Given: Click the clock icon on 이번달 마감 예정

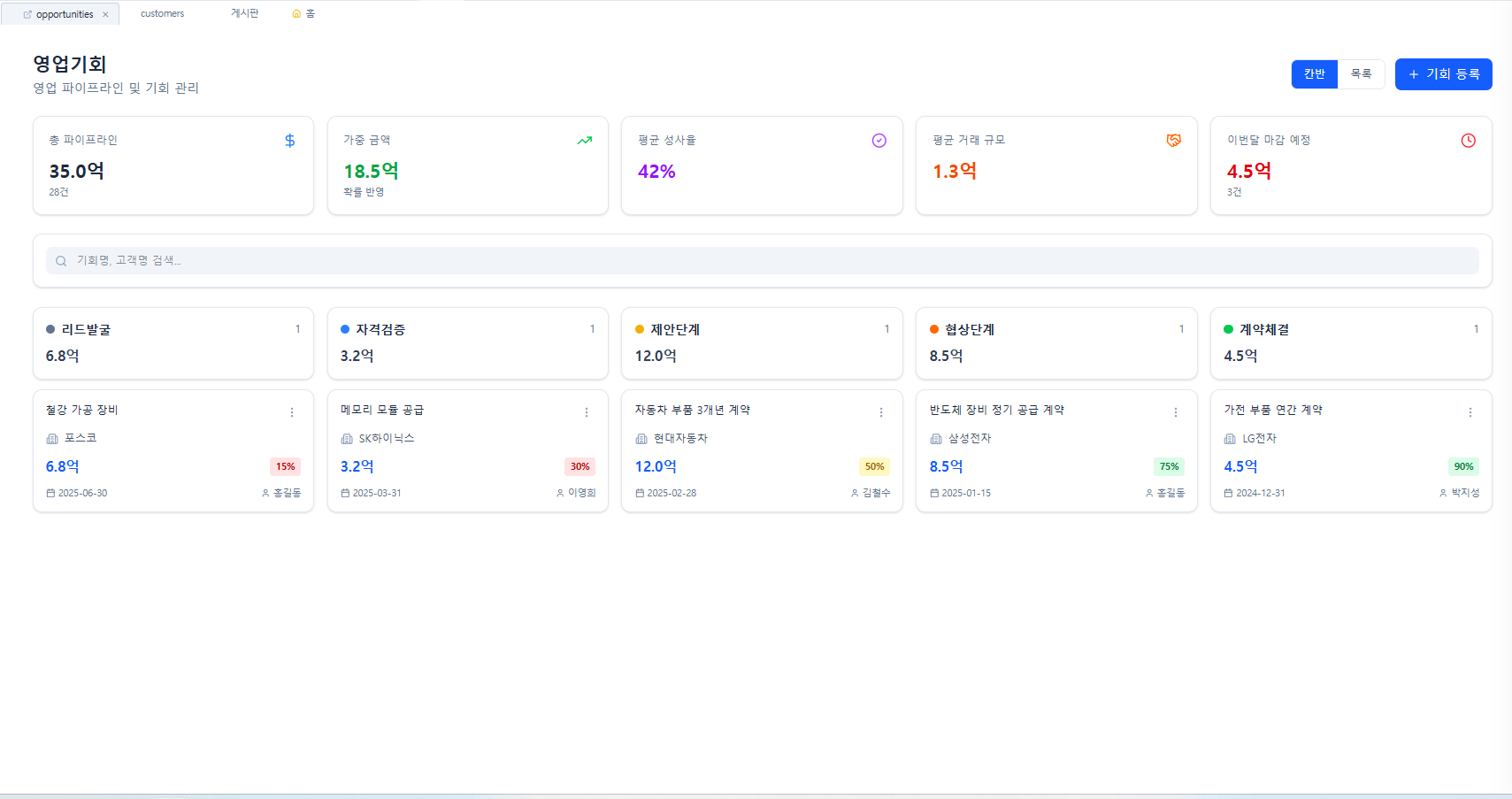Looking at the screenshot, I should coord(1468,141).
